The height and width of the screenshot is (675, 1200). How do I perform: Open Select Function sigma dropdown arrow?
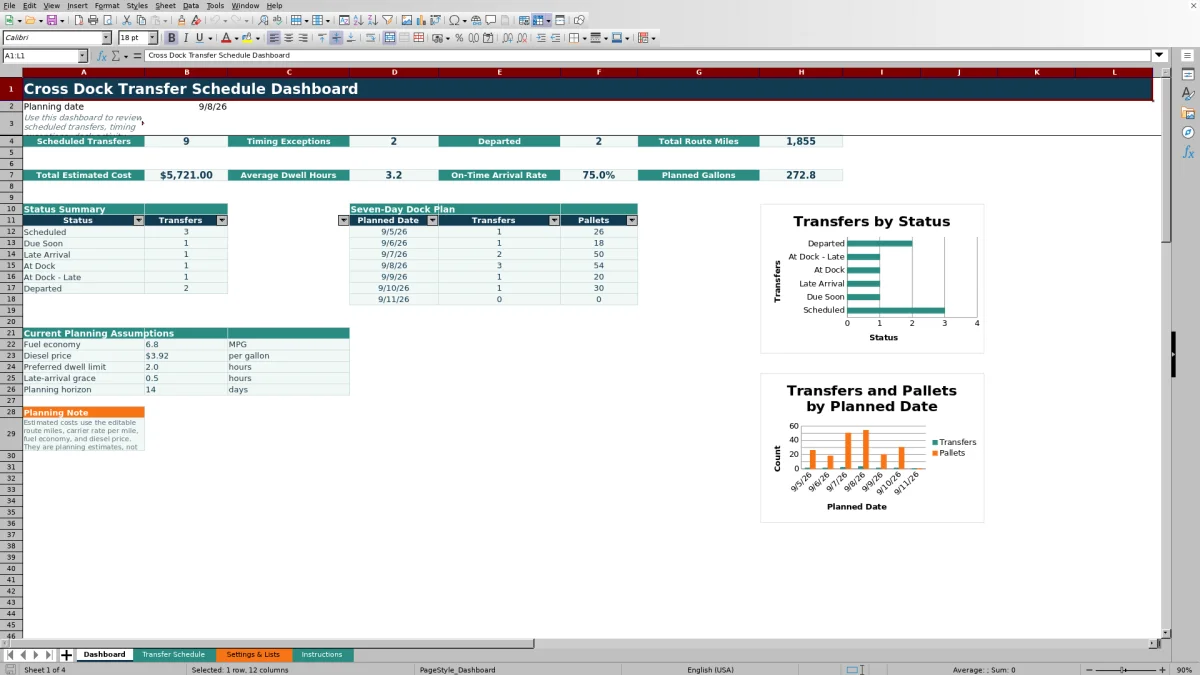point(126,56)
